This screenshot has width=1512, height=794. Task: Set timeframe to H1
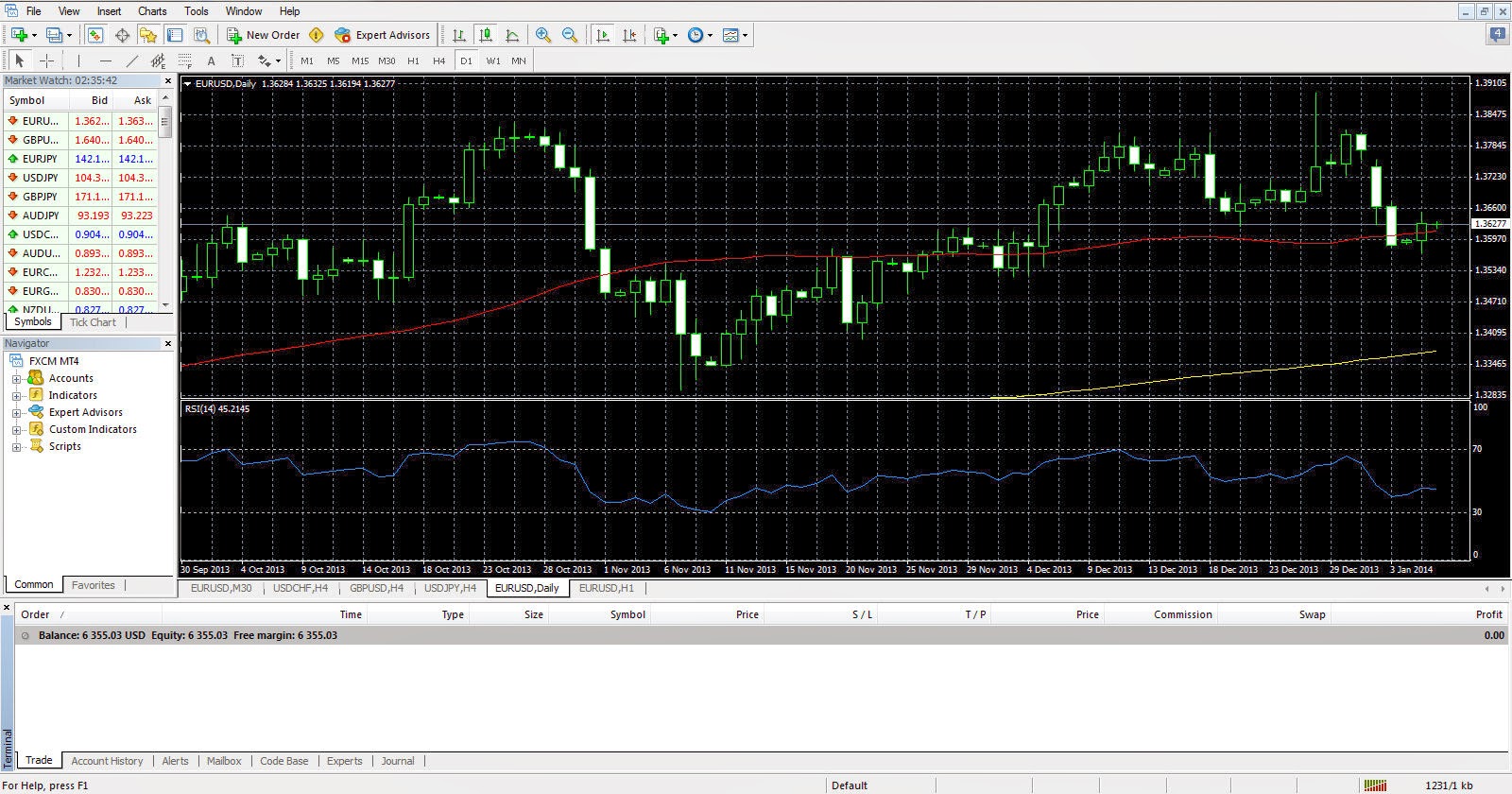(x=413, y=60)
